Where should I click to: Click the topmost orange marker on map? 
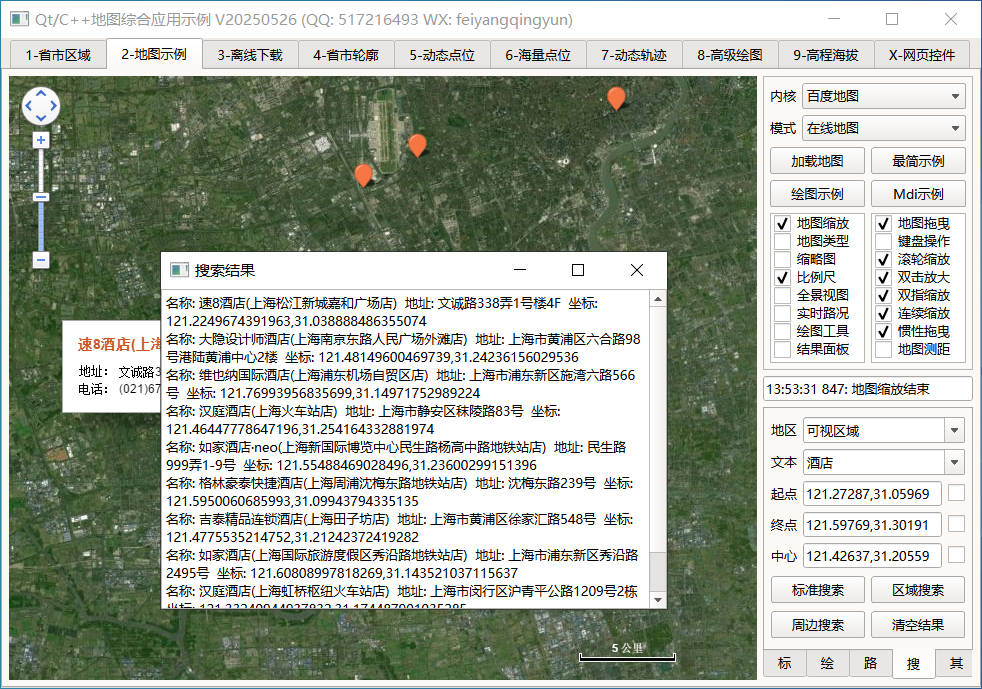(x=616, y=98)
